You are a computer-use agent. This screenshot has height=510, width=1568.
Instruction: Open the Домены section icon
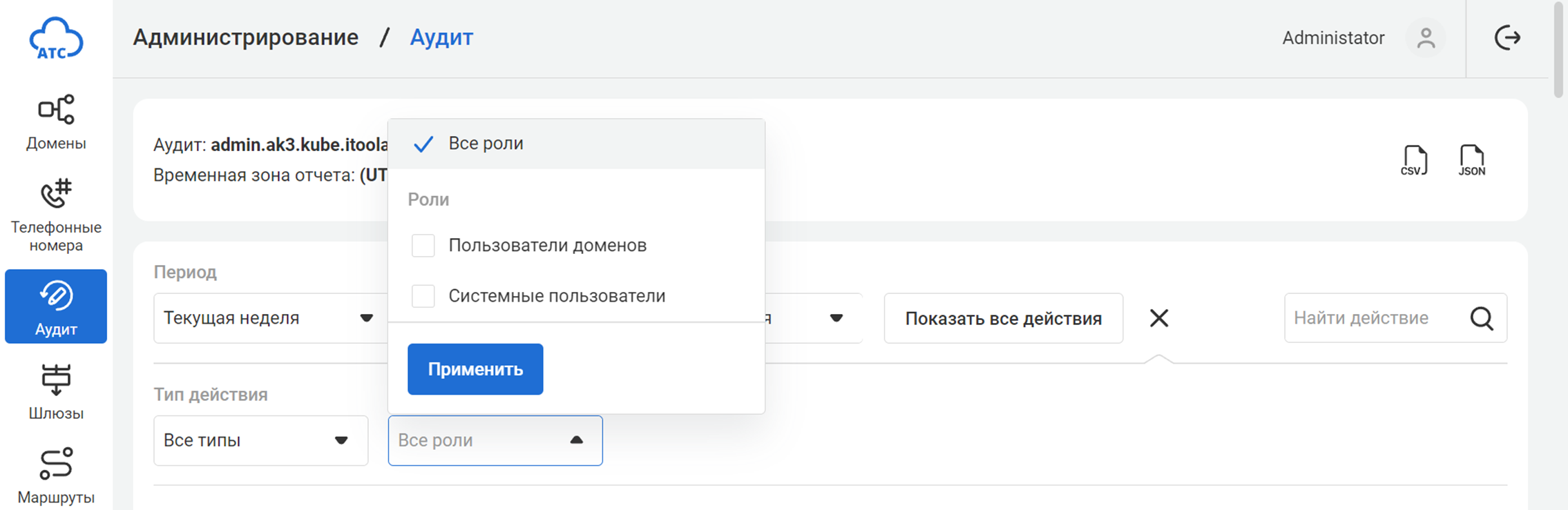(56, 110)
